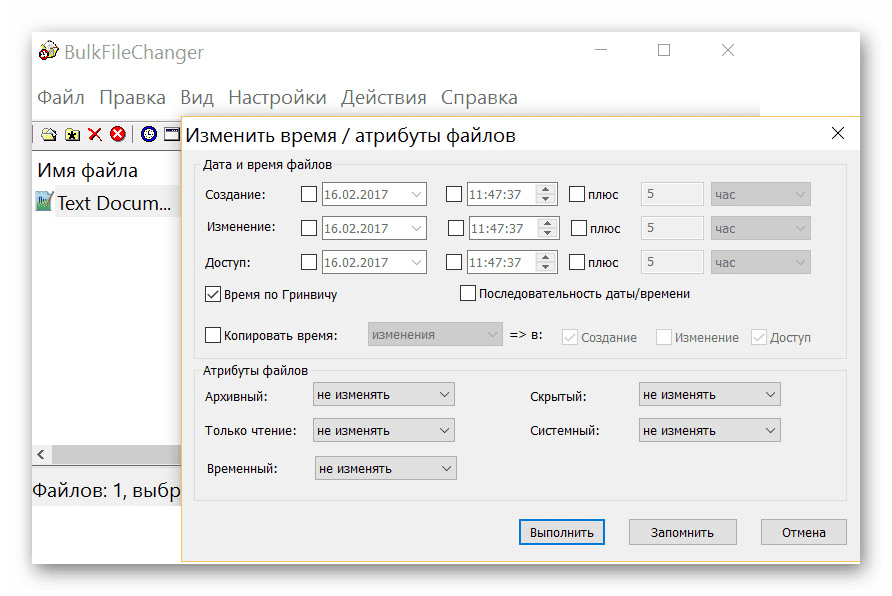Enable the Создание date checkbox
This screenshot has height=596, width=892.
click(309, 194)
